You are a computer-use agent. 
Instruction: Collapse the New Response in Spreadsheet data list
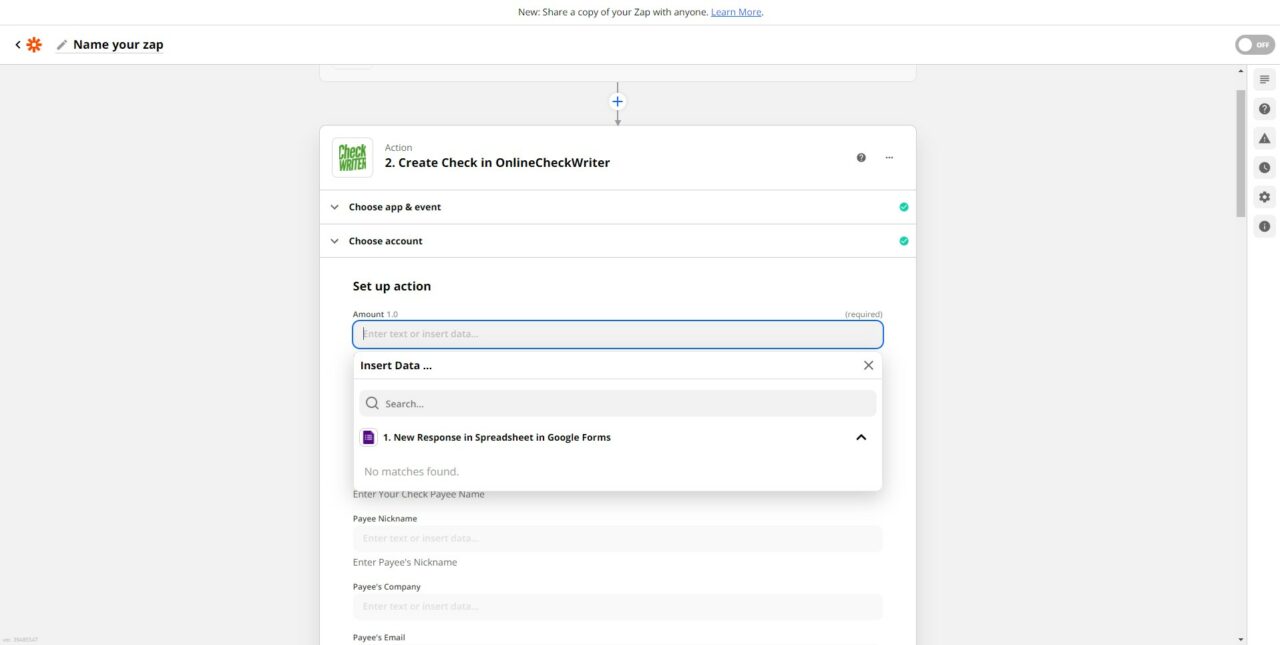(860, 437)
